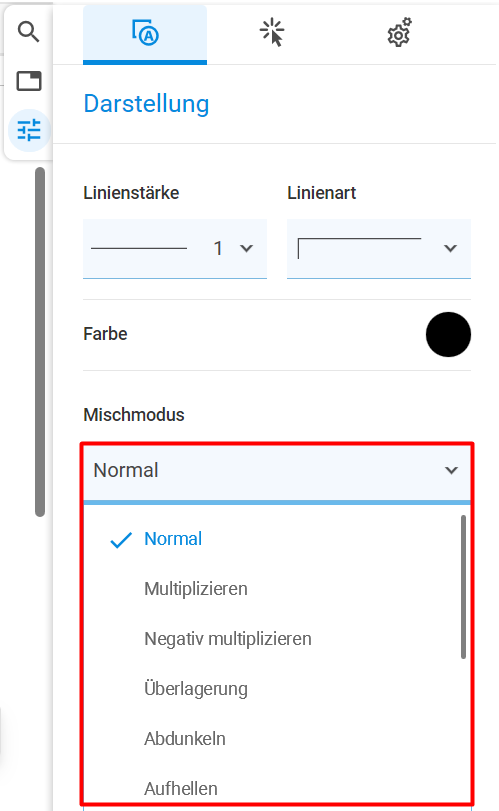Expand the Linienstärke dropdown

point(175,248)
